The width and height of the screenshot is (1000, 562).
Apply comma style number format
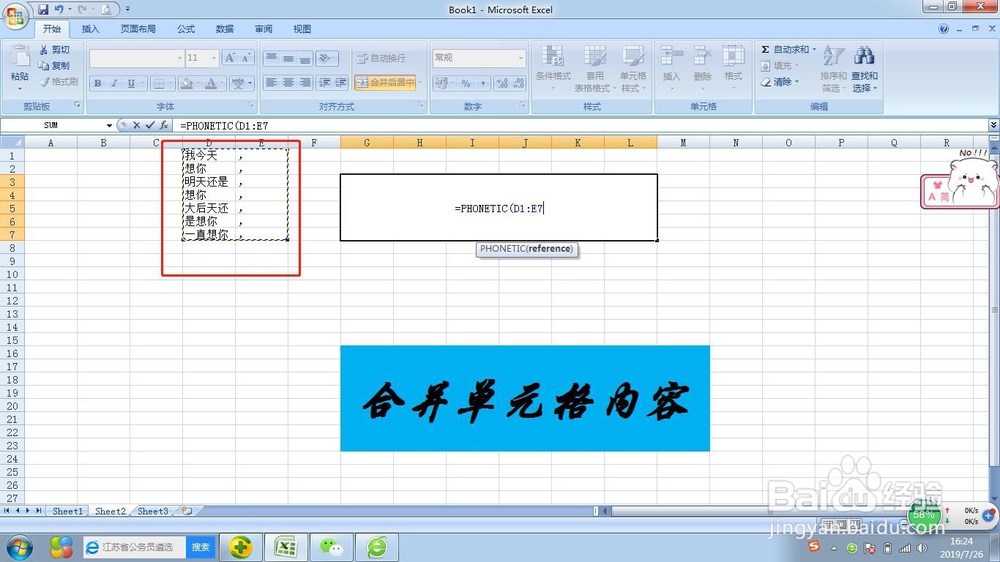tap(483, 83)
